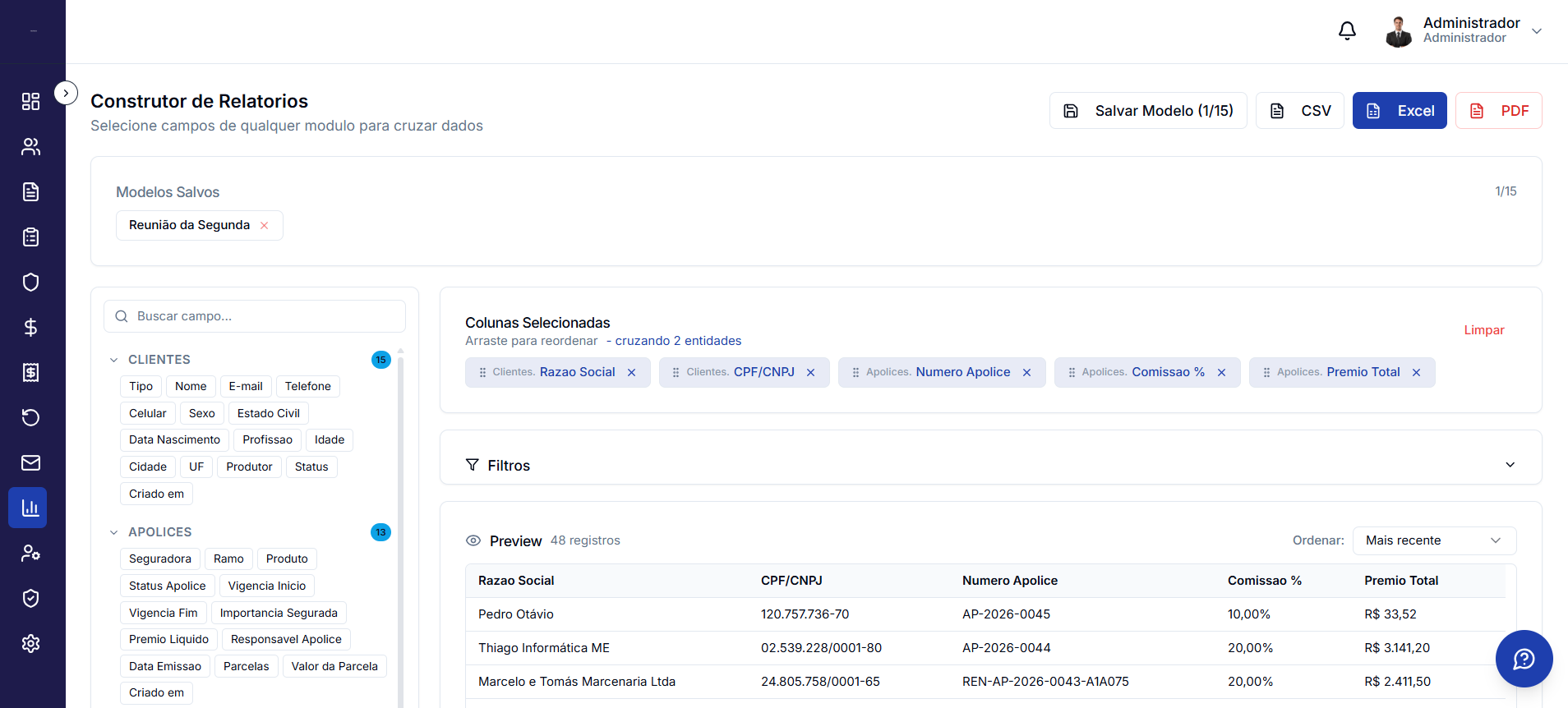Open the Administrador user menu chevron

[x=1537, y=31]
